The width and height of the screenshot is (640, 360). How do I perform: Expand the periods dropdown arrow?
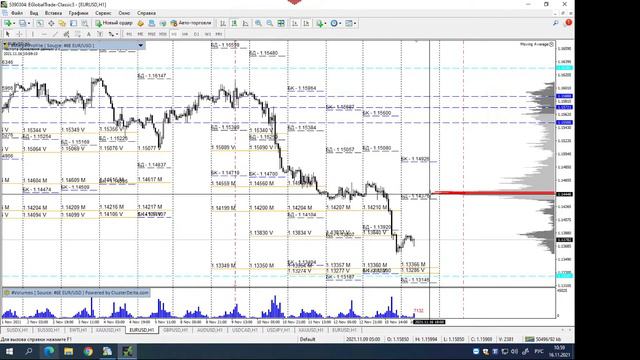340,23
